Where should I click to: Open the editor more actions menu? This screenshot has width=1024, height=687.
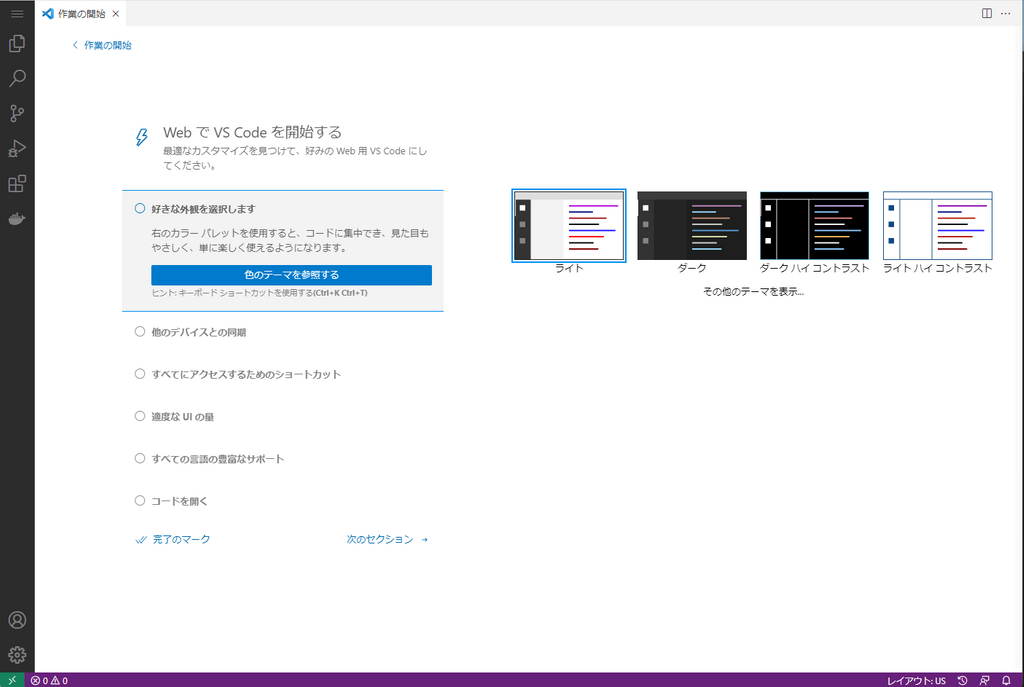click(x=1005, y=13)
